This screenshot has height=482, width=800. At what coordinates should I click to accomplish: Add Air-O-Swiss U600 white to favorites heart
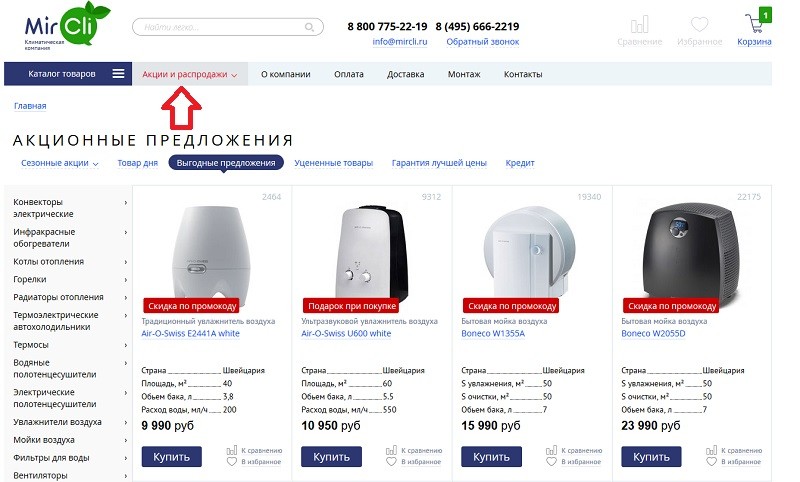coord(391,462)
